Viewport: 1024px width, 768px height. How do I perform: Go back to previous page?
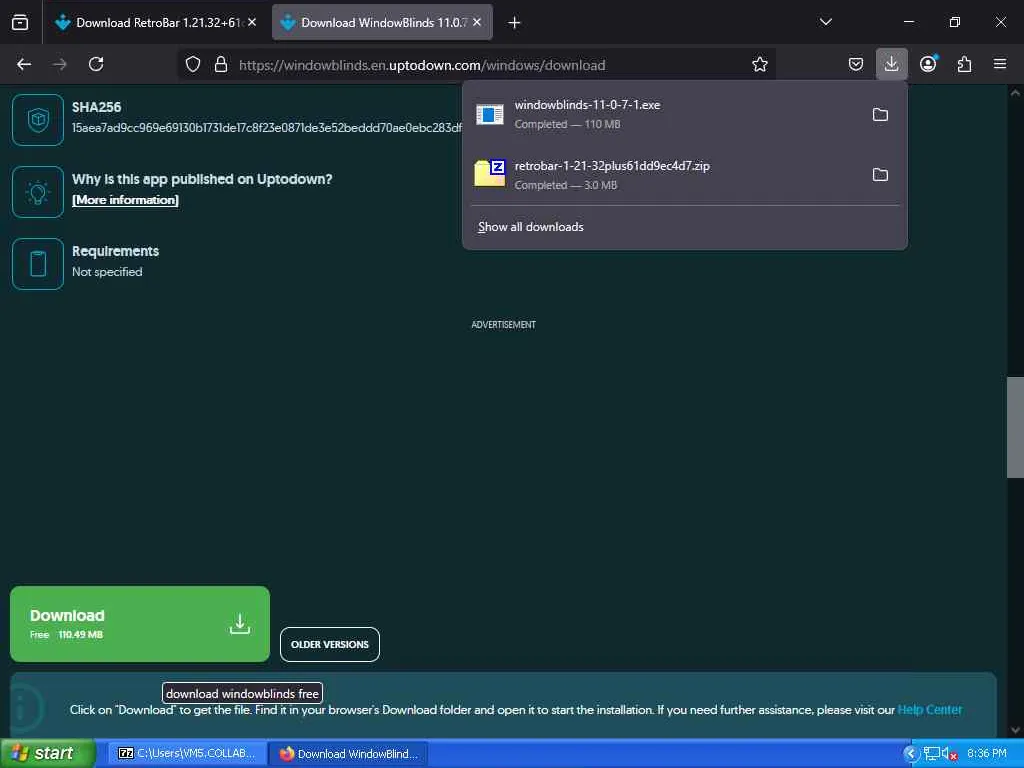pos(24,64)
